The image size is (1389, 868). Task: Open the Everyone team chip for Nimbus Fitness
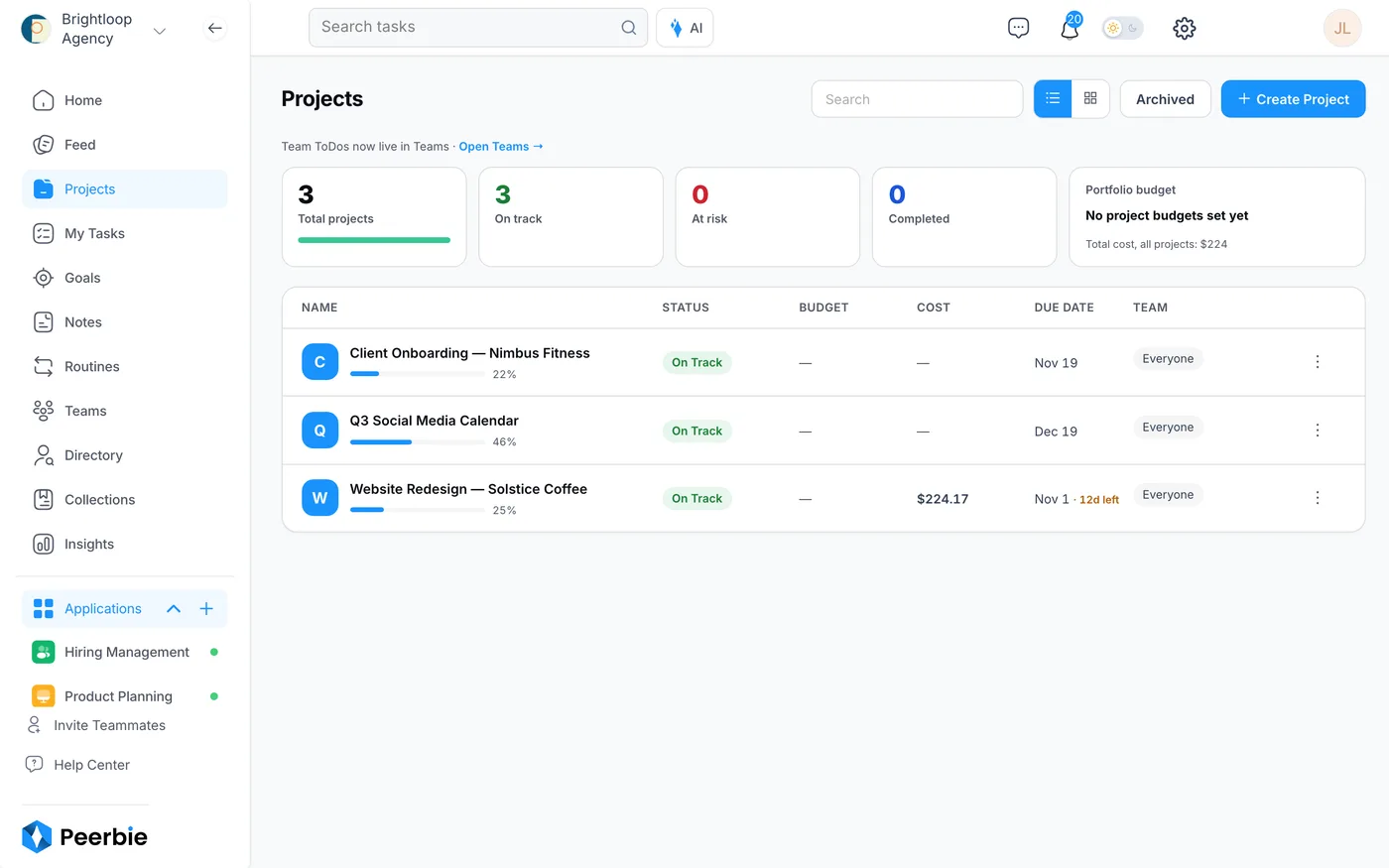tap(1168, 359)
